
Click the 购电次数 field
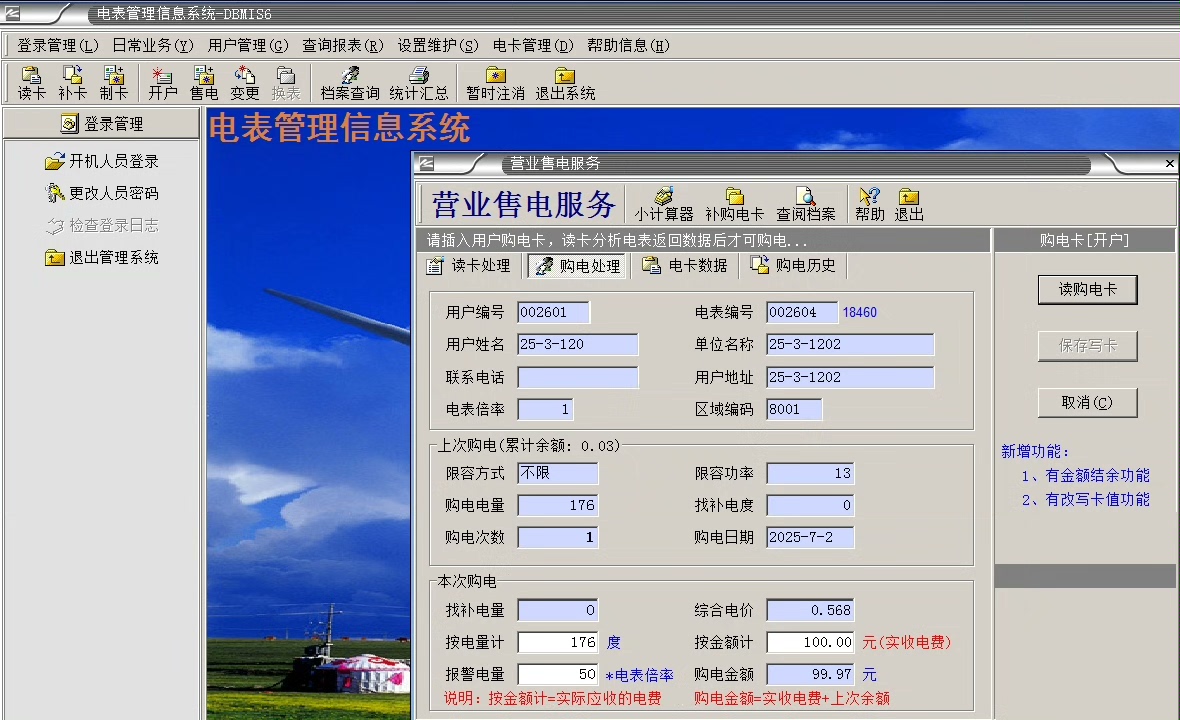tap(558, 537)
